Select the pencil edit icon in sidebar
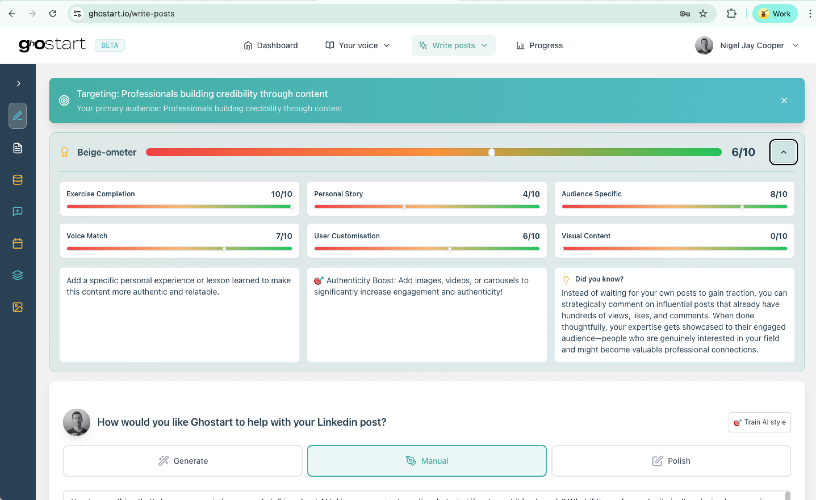816x500 pixels. (x=18, y=116)
